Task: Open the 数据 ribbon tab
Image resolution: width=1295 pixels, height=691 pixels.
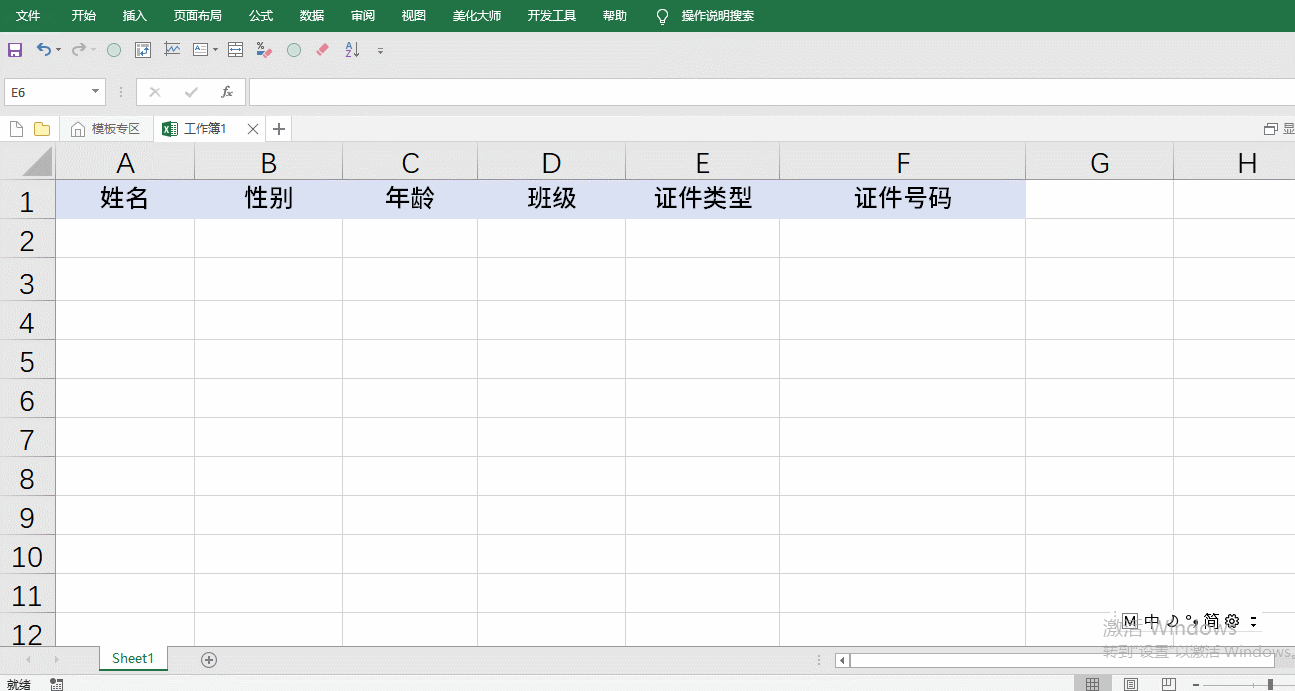Action: [312, 16]
